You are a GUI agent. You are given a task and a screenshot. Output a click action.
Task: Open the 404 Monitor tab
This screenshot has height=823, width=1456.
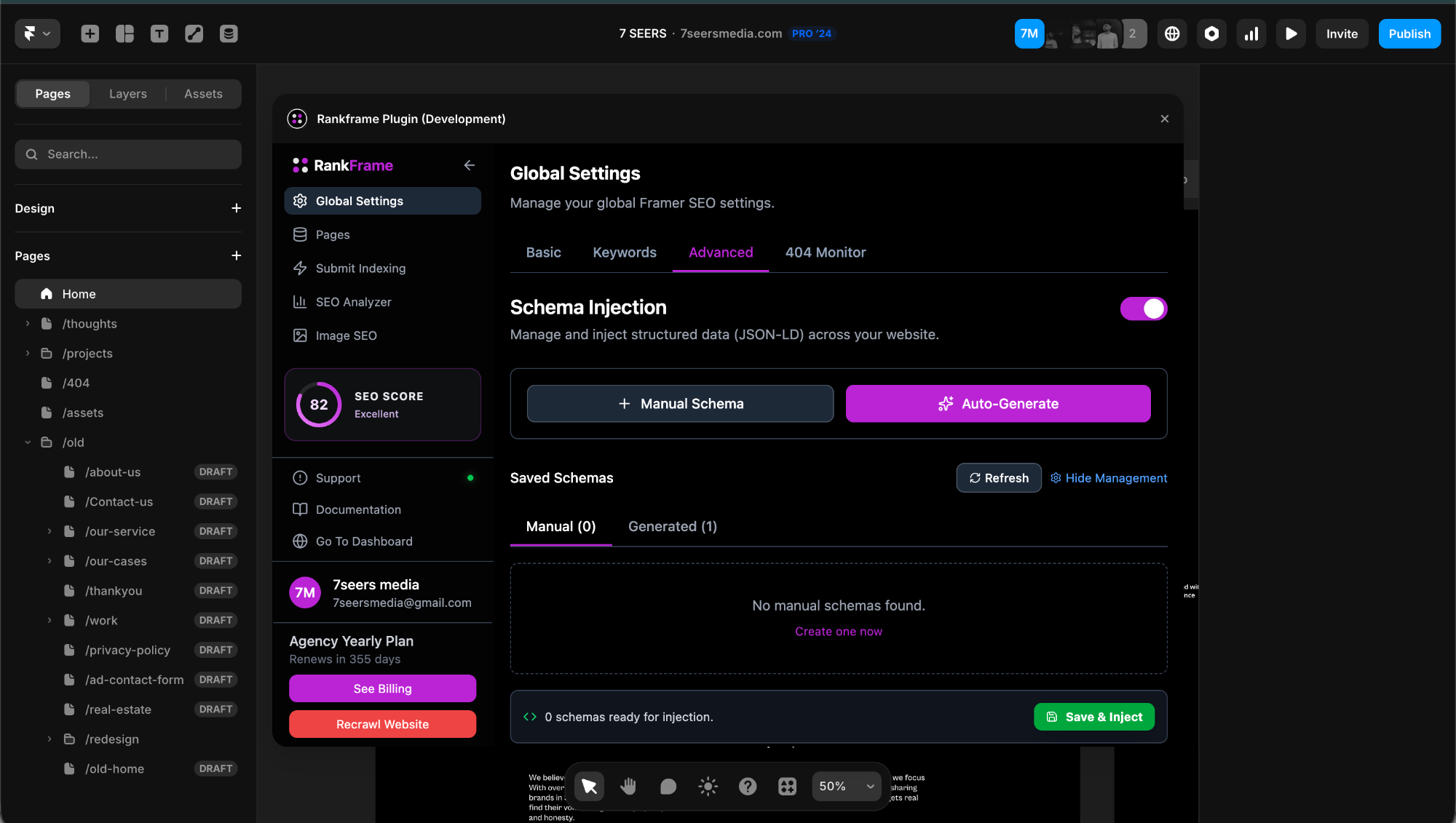coord(825,253)
